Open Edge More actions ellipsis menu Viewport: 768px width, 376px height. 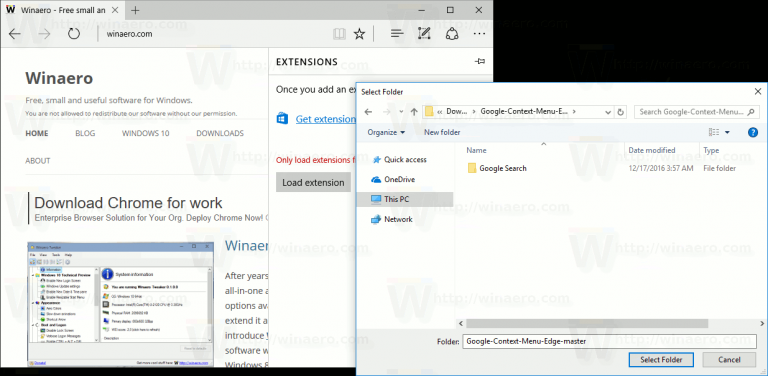[x=480, y=34]
